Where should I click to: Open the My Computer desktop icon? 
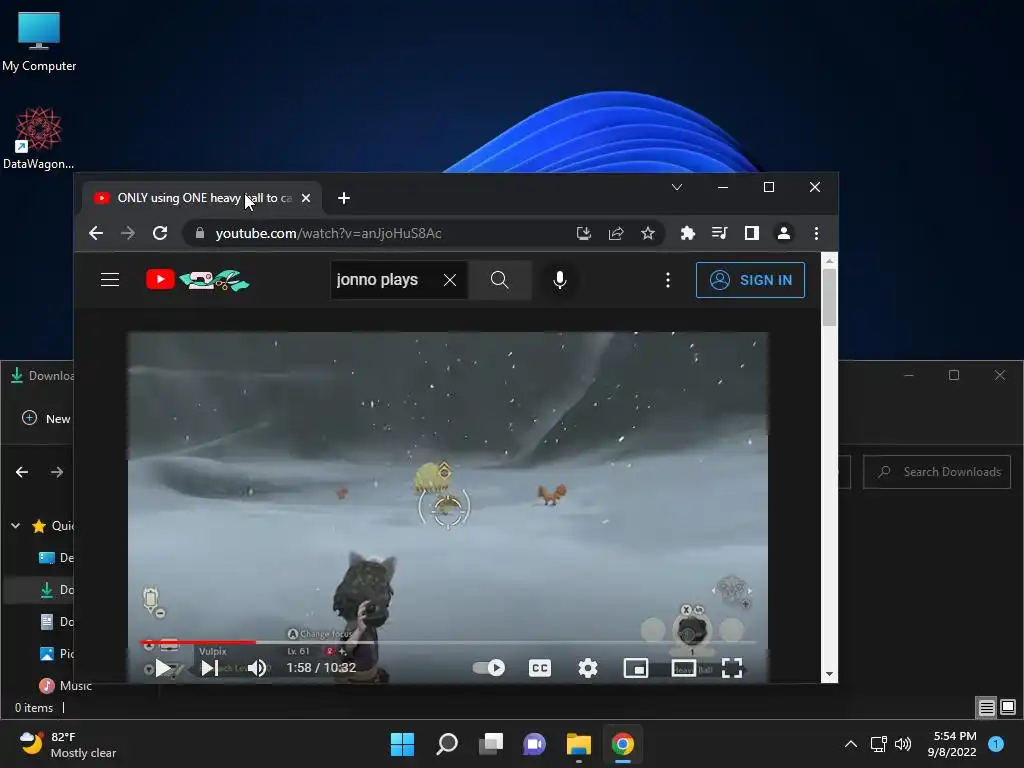(x=39, y=40)
